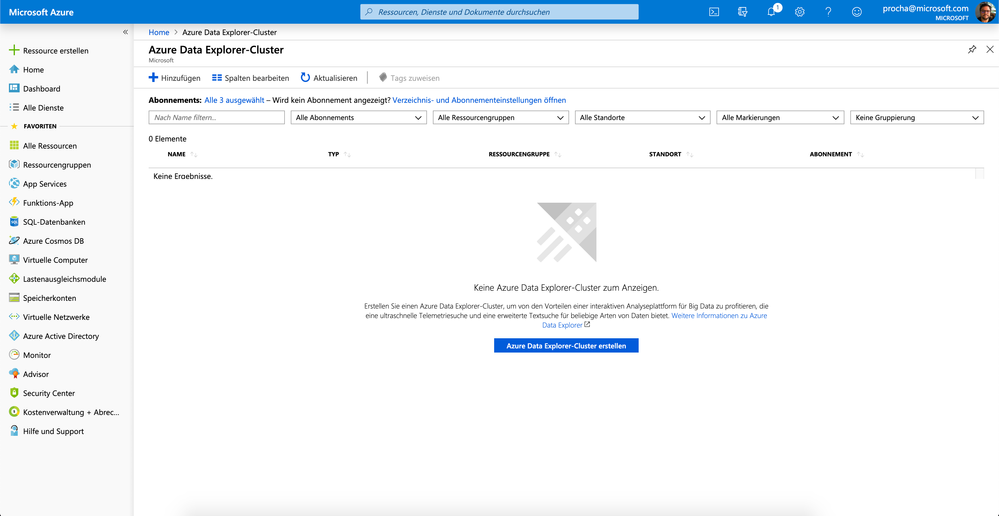Click the Azure Active Directory icon

[14, 336]
